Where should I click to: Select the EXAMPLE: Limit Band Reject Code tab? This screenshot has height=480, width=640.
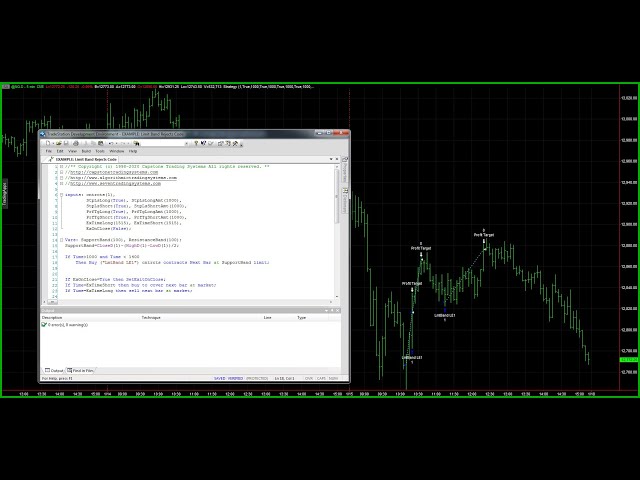[x=82, y=159]
